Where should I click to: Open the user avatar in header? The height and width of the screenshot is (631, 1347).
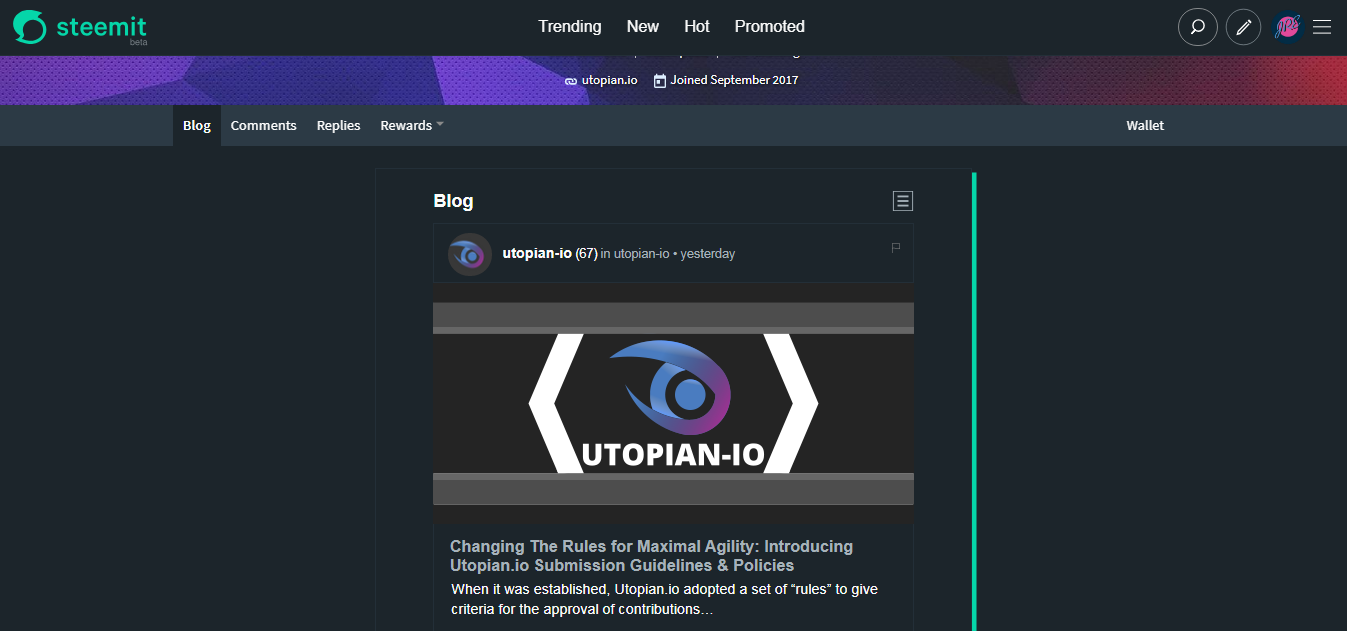(1287, 27)
